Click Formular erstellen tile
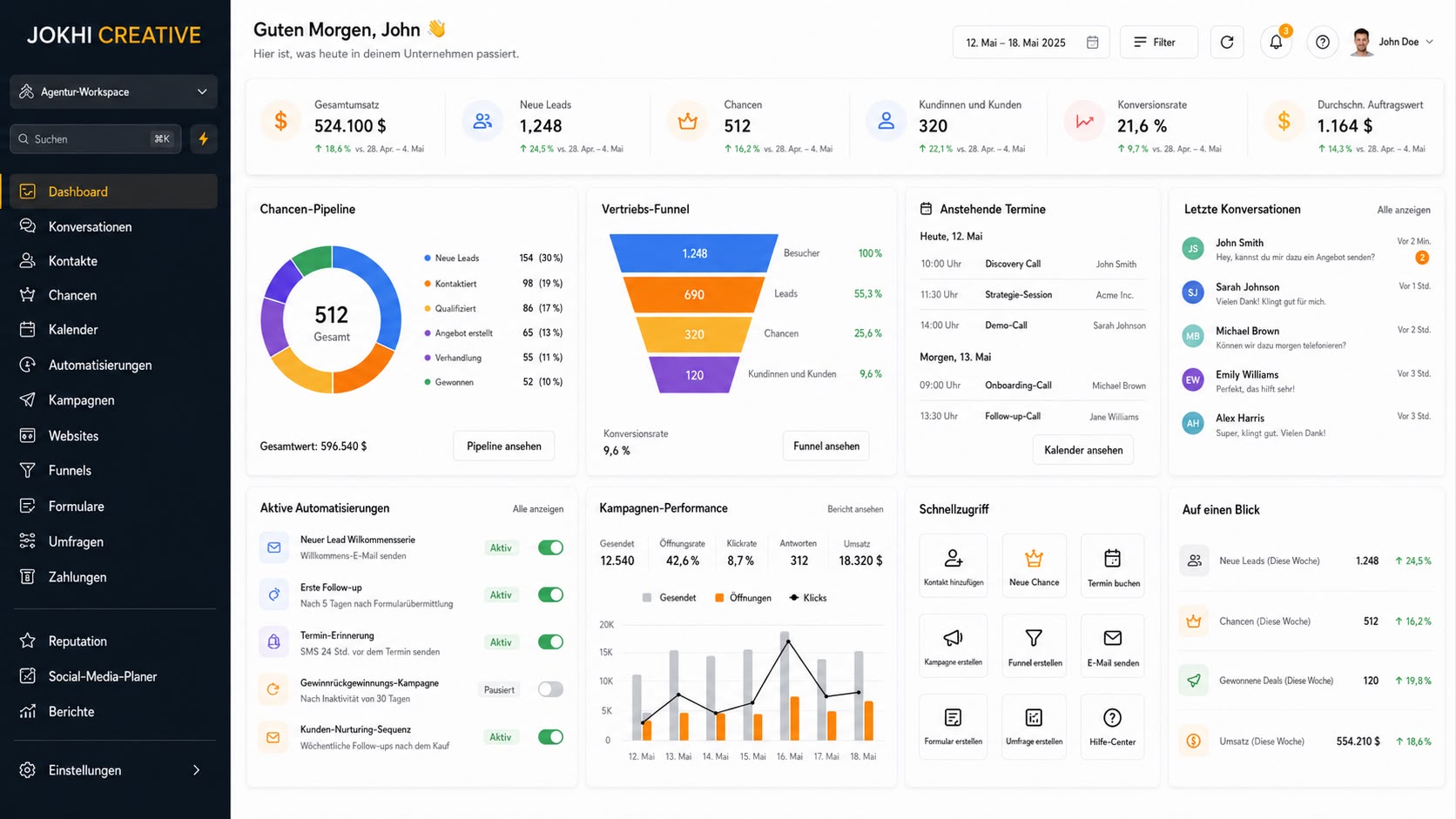The width and height of the screenshot is (1456, 819). [954, 726]
